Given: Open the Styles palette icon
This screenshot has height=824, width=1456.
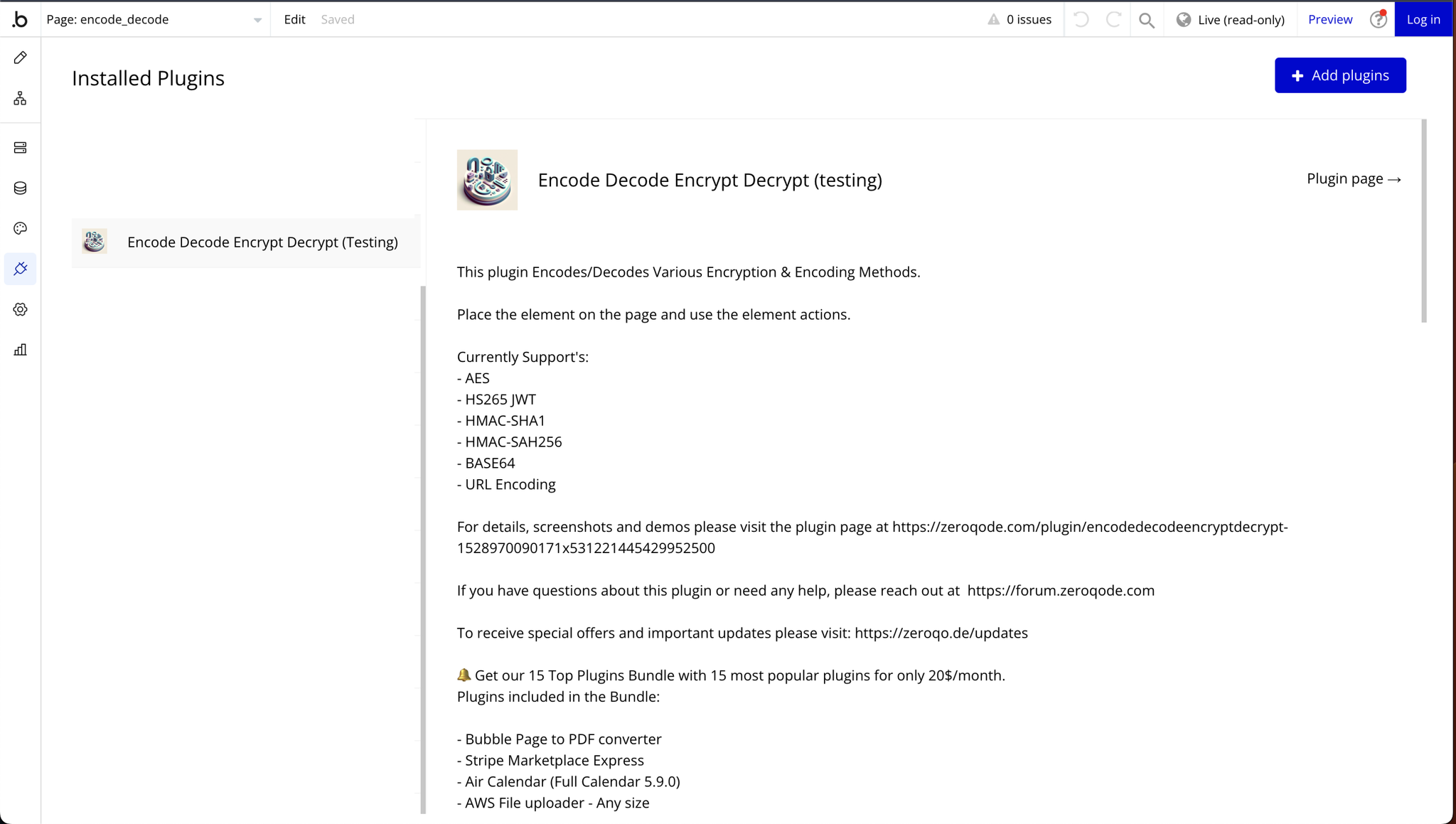Looking at the screenshot, I should pyautogui.click(x=20, y=228).
